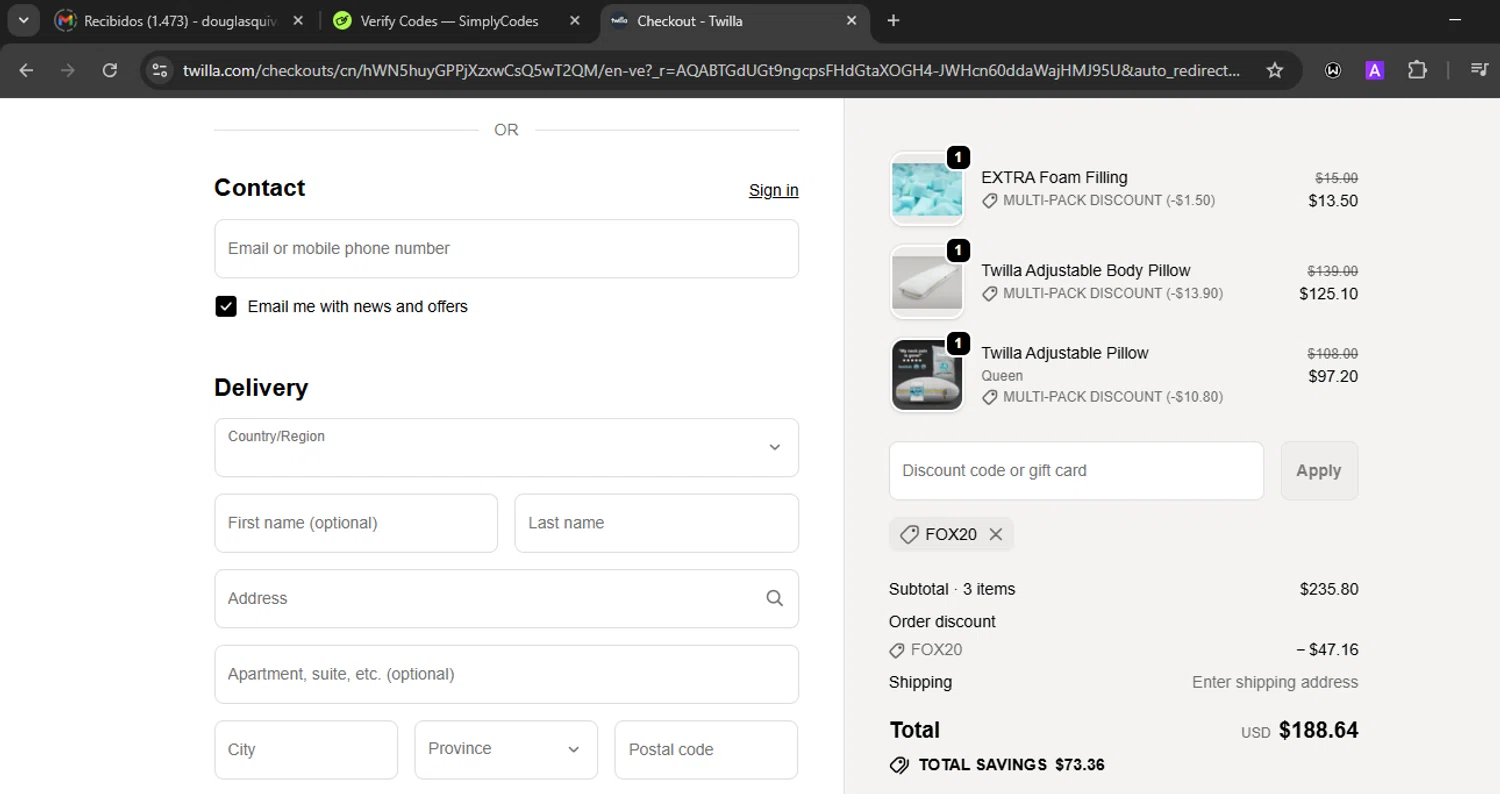Click the City field

pyautogui.click(x=306, y=750)
